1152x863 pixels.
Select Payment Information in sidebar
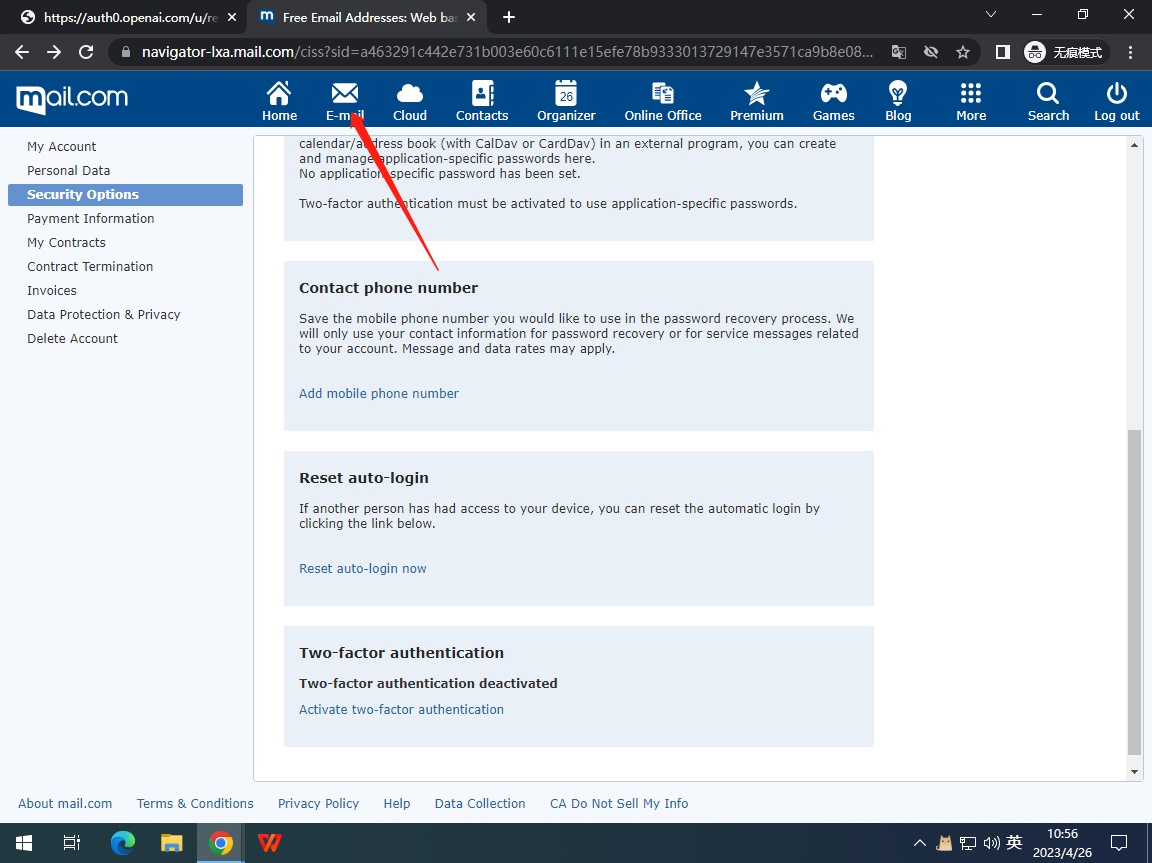91,219
